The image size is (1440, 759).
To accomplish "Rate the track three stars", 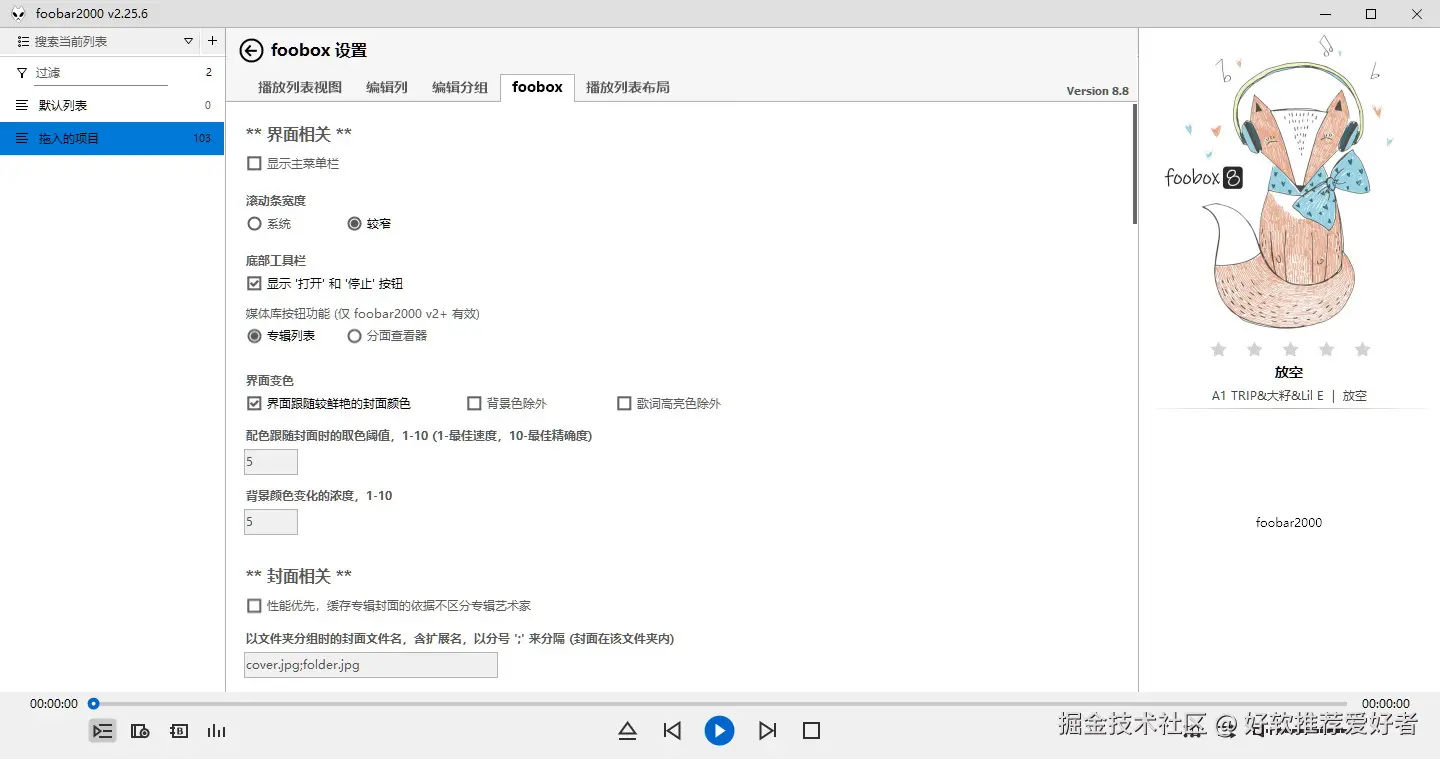I will tap(1290, 349).
